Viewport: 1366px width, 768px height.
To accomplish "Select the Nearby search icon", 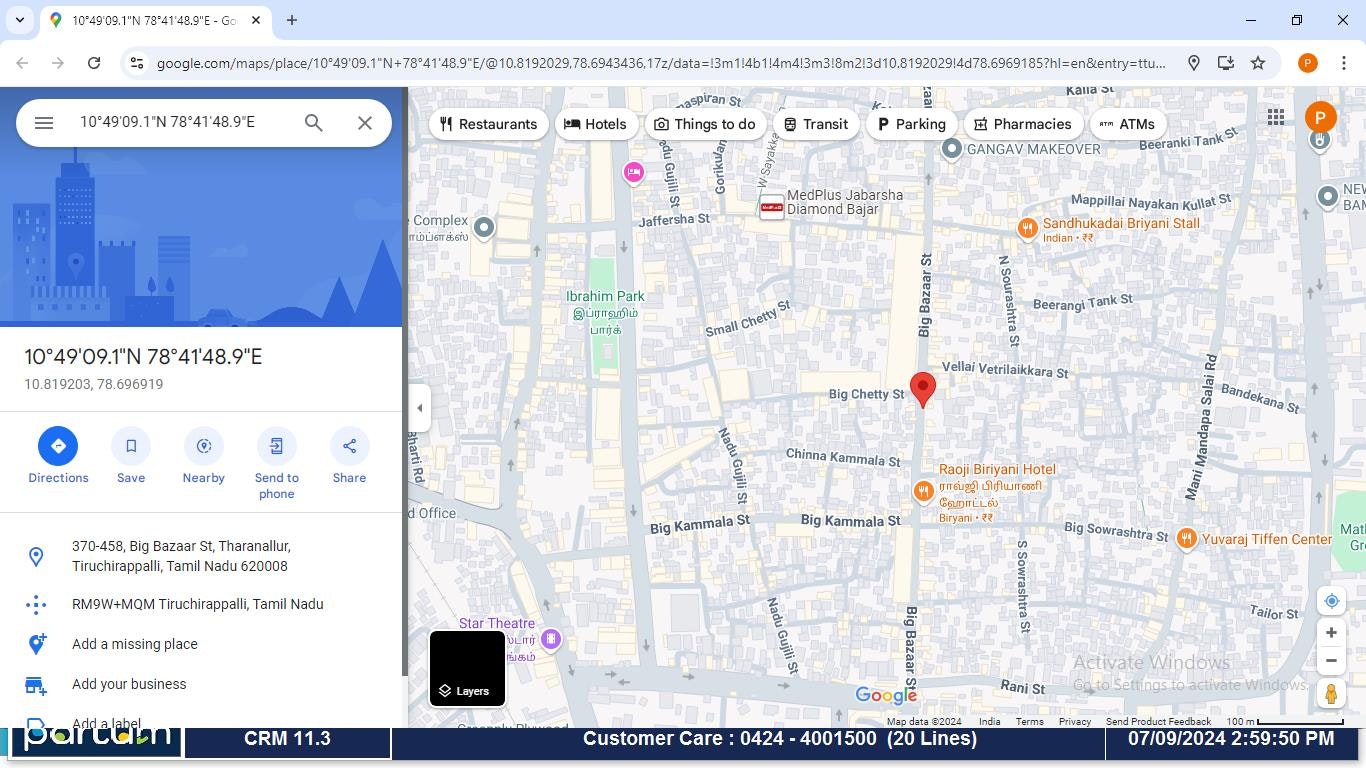I will click(x=203, y=455).
